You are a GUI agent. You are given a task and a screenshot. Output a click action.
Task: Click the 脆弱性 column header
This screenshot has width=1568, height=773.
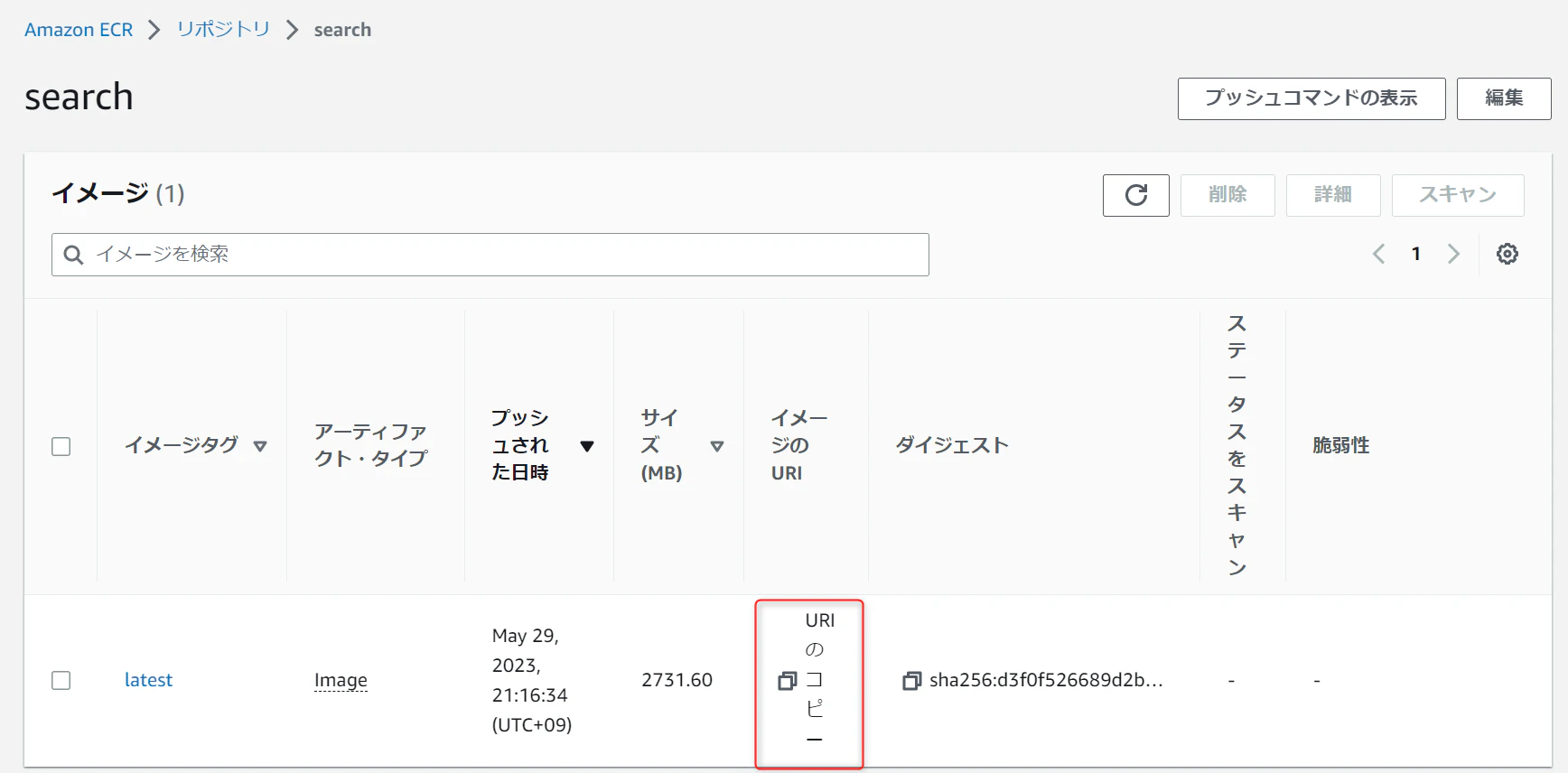click(x=1341, y=445)
